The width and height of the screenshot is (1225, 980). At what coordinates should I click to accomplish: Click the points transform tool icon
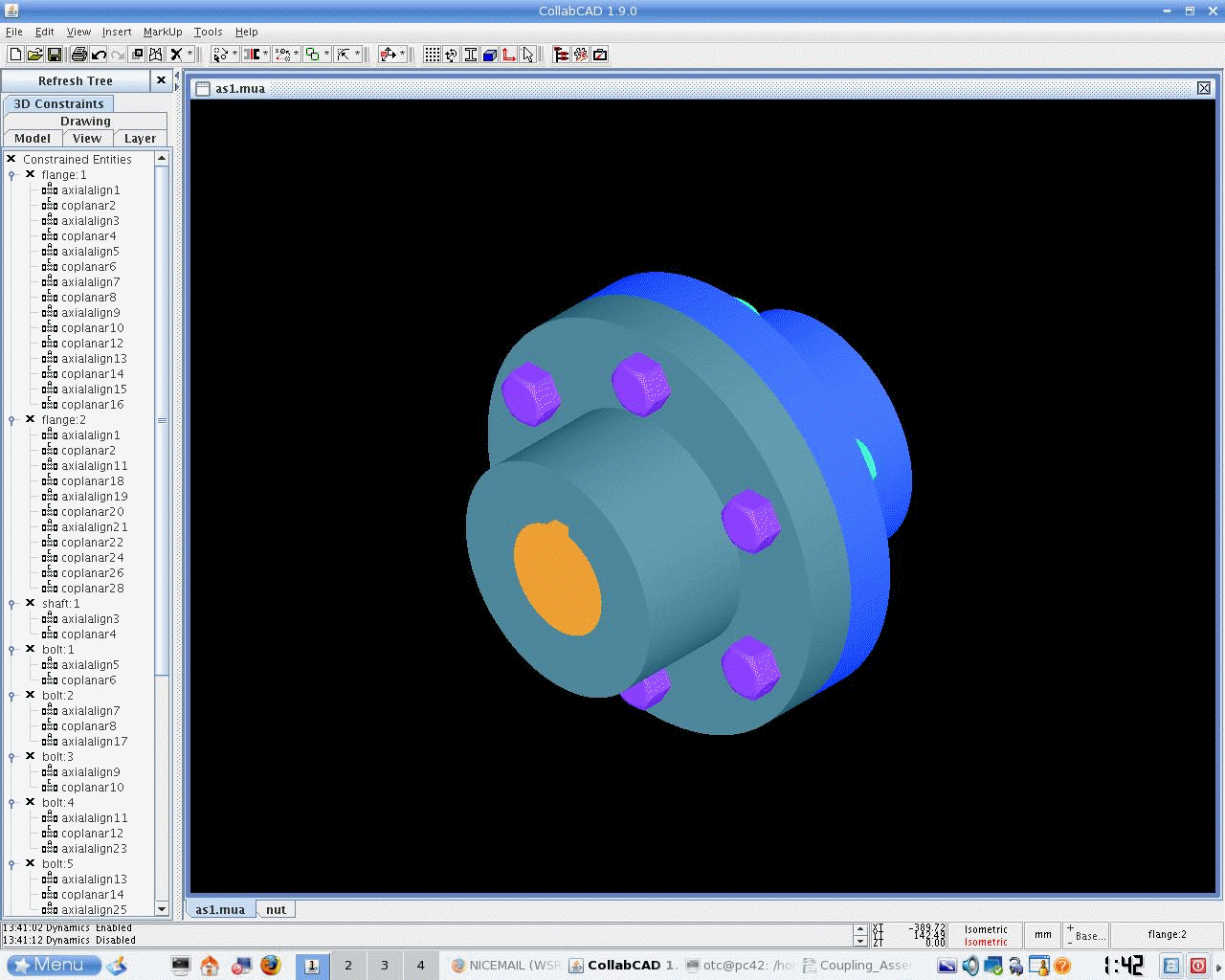coord(282,55)
